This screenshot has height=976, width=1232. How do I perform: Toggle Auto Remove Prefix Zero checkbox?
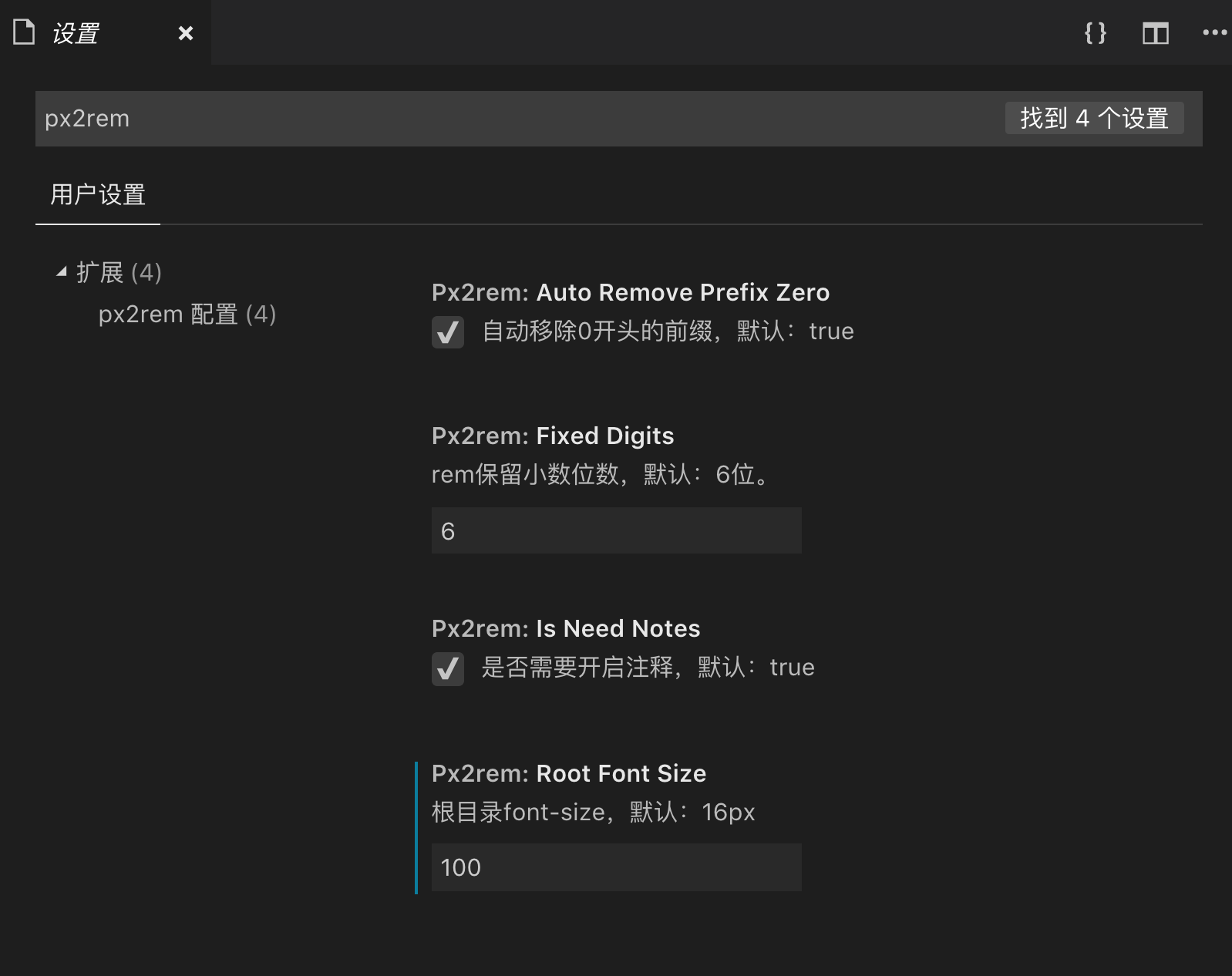[448, 332]
